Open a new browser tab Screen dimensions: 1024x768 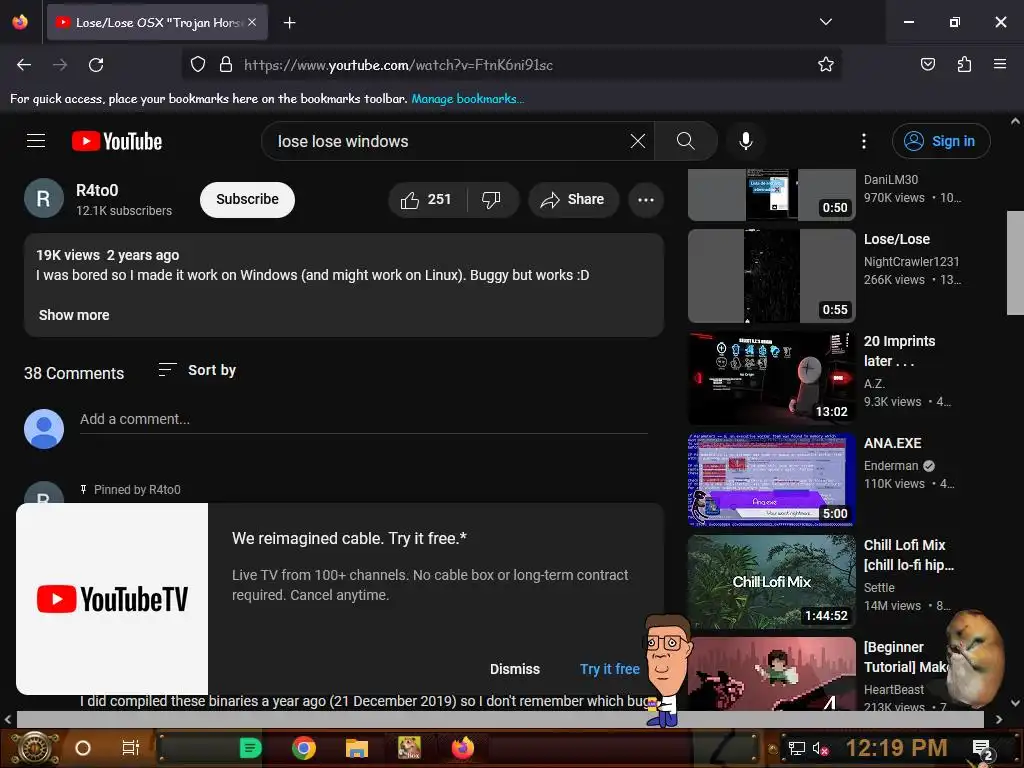pos(289,23)
